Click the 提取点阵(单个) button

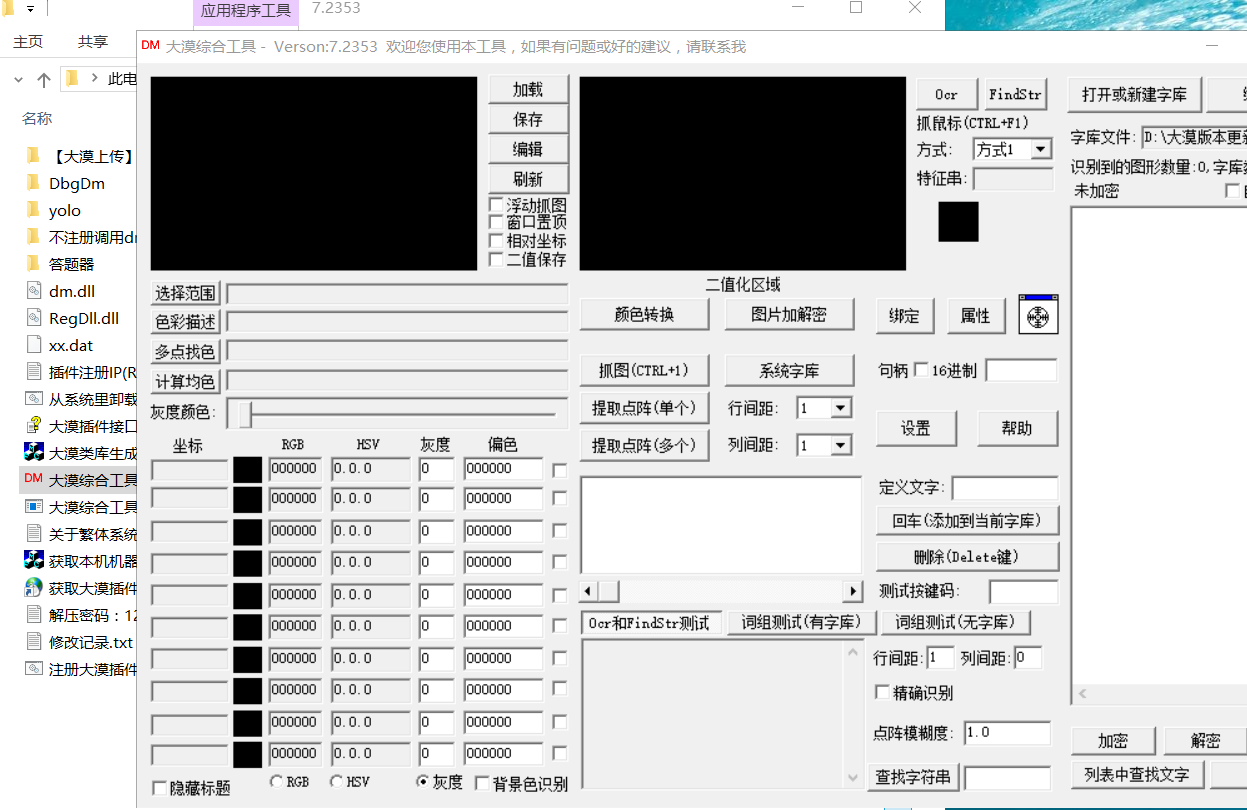pyautogui.click(x=644, y=408)
